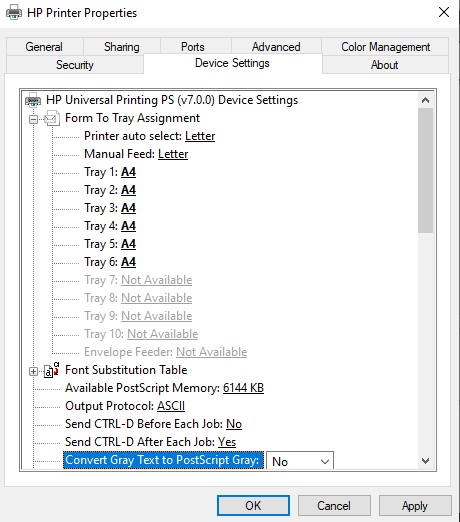Select the Manual Feed label

119,154
